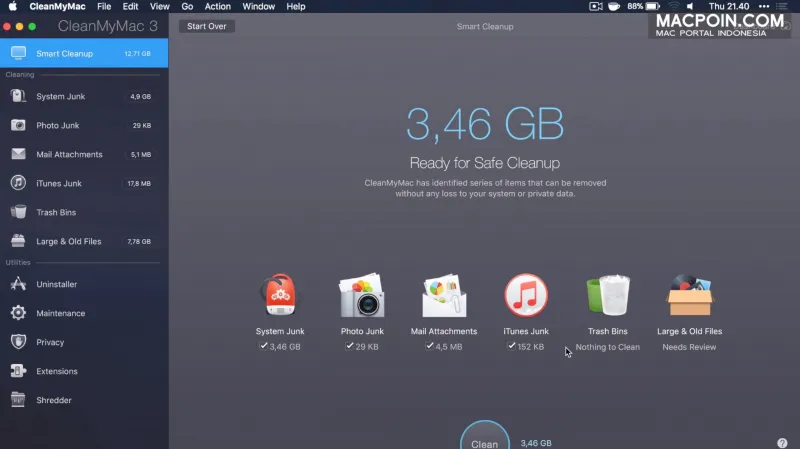Click the round Clean button
The height and width of the screenshot is (449, 800).
point(485,435)
